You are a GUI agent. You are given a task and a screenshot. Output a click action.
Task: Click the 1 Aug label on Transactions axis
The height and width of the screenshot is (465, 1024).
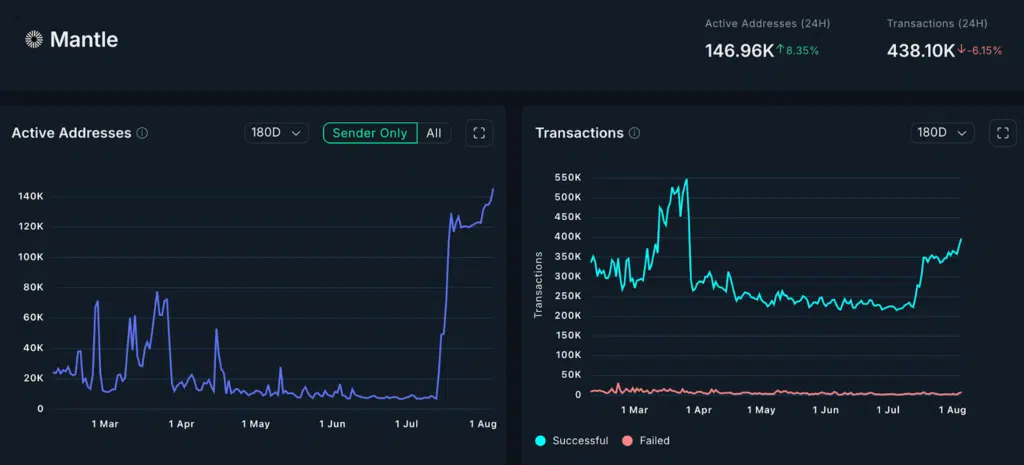(x=952, y=410)
